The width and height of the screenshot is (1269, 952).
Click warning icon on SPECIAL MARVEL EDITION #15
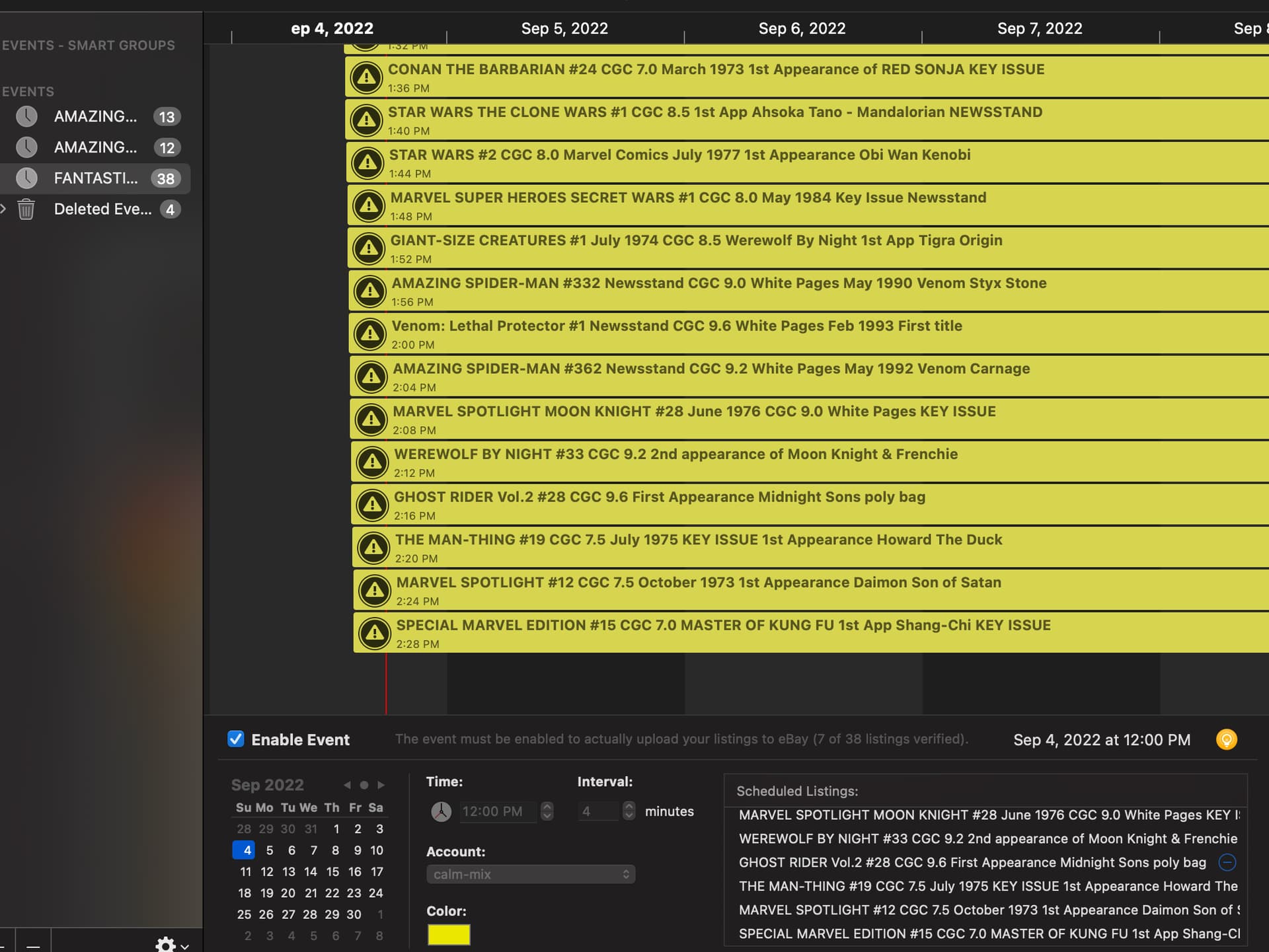375,634
